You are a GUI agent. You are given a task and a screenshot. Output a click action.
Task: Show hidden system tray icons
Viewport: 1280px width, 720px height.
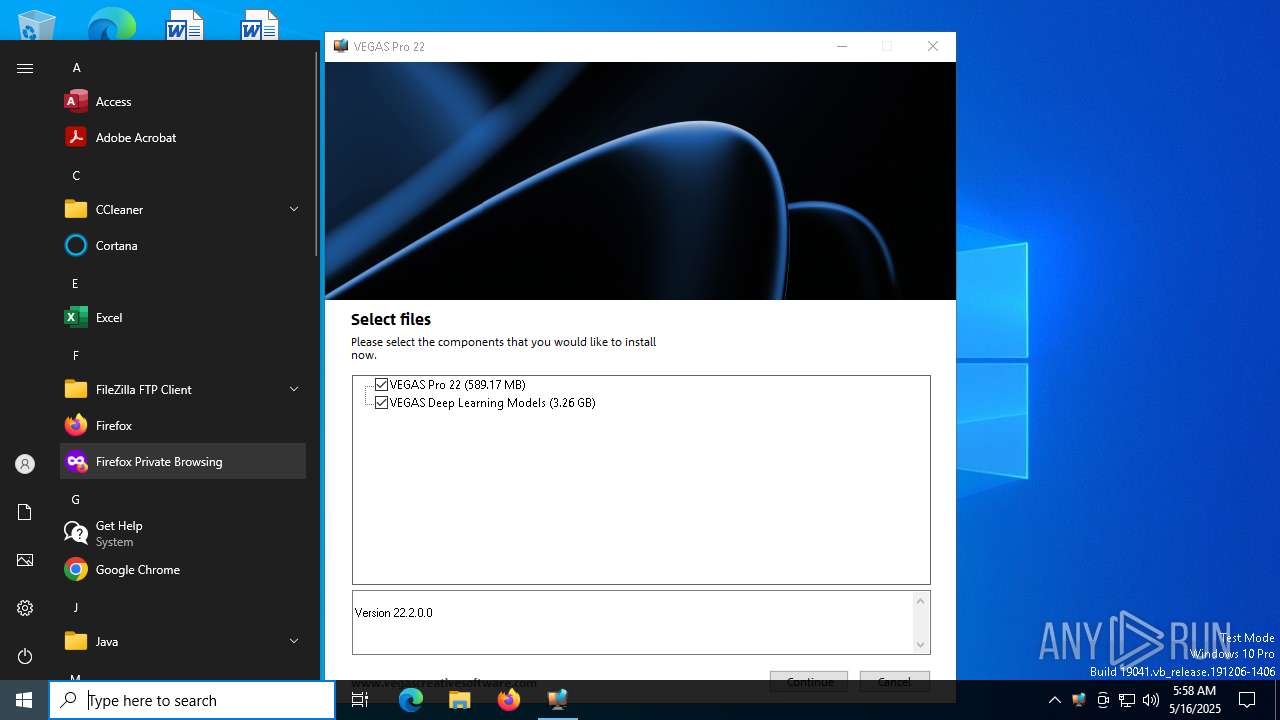tap(1054, 700)
